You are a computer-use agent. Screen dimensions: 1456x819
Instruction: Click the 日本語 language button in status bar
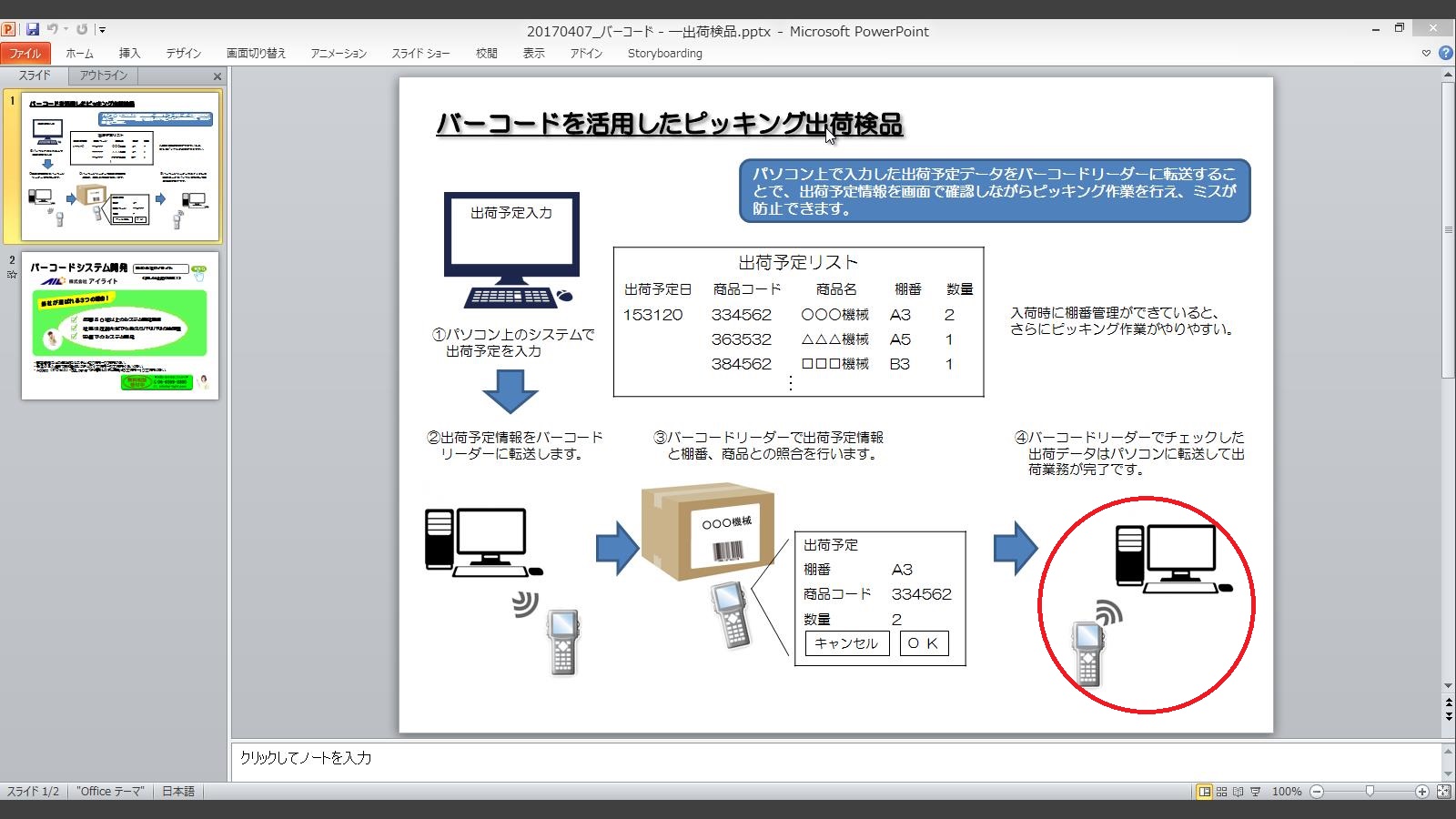pyautogui.click(x=178, y=792)
